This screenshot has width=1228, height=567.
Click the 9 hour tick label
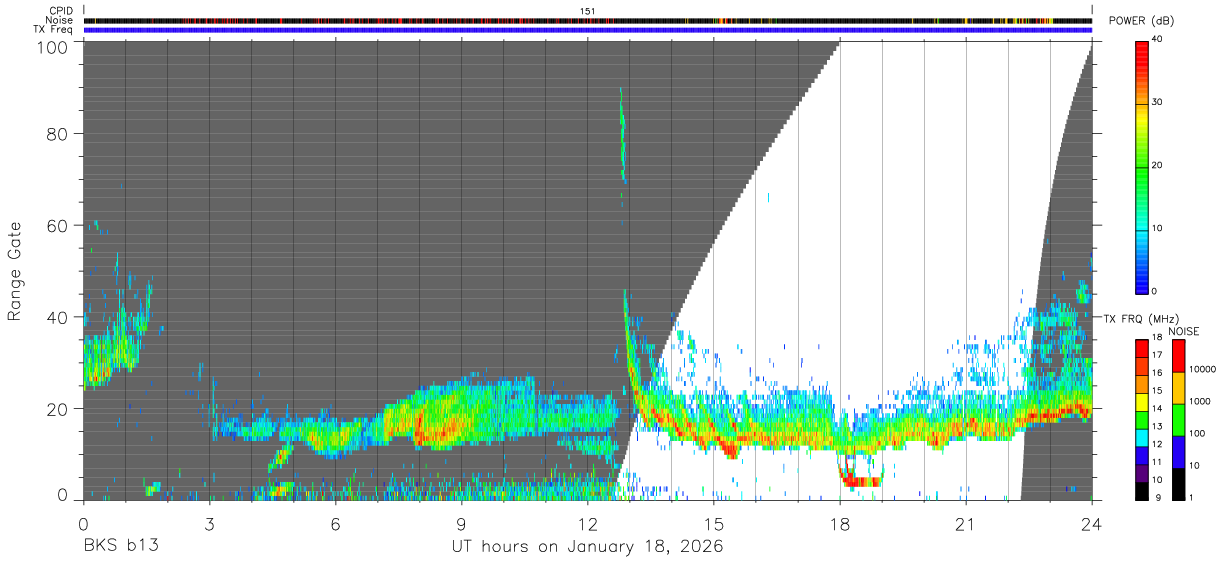coord(461,524)
